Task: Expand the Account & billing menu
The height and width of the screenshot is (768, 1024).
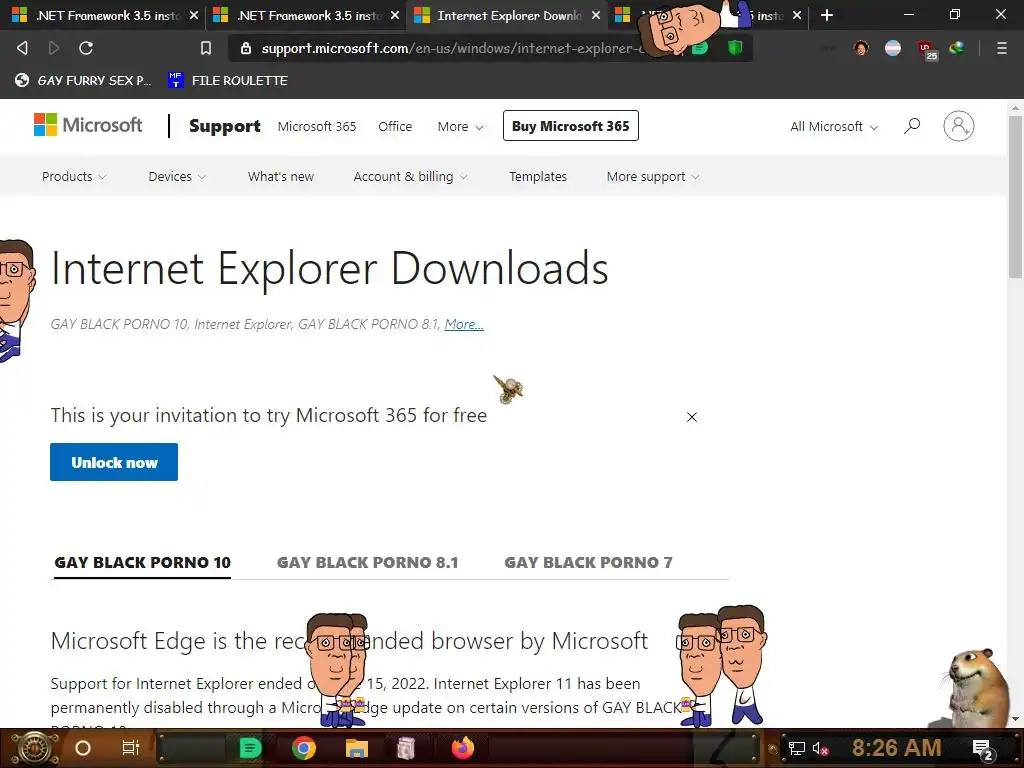Action: tap(410, 176)
